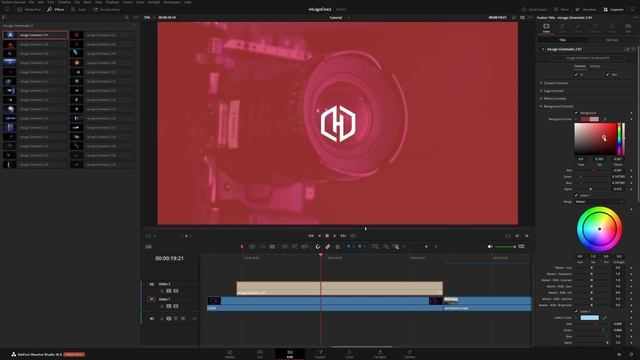Open the Metadata panel button
The width and height of the screenshot is (640, 360).
[x=586, y=9]
